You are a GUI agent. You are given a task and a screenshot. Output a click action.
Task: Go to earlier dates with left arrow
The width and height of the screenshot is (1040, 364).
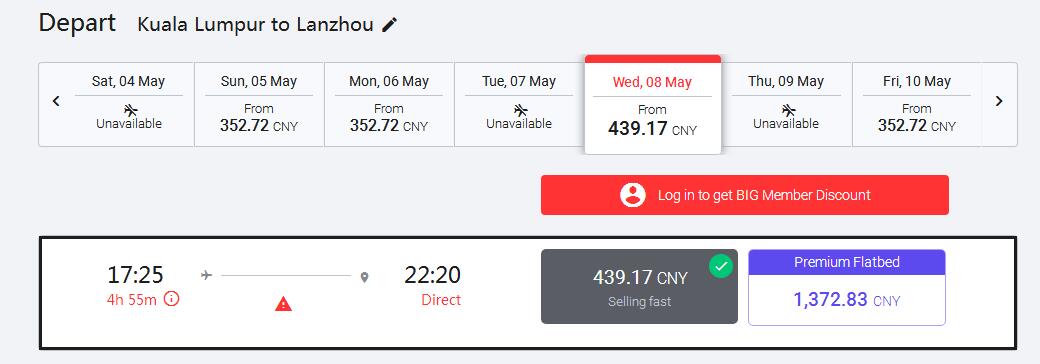tap(56, 101)
